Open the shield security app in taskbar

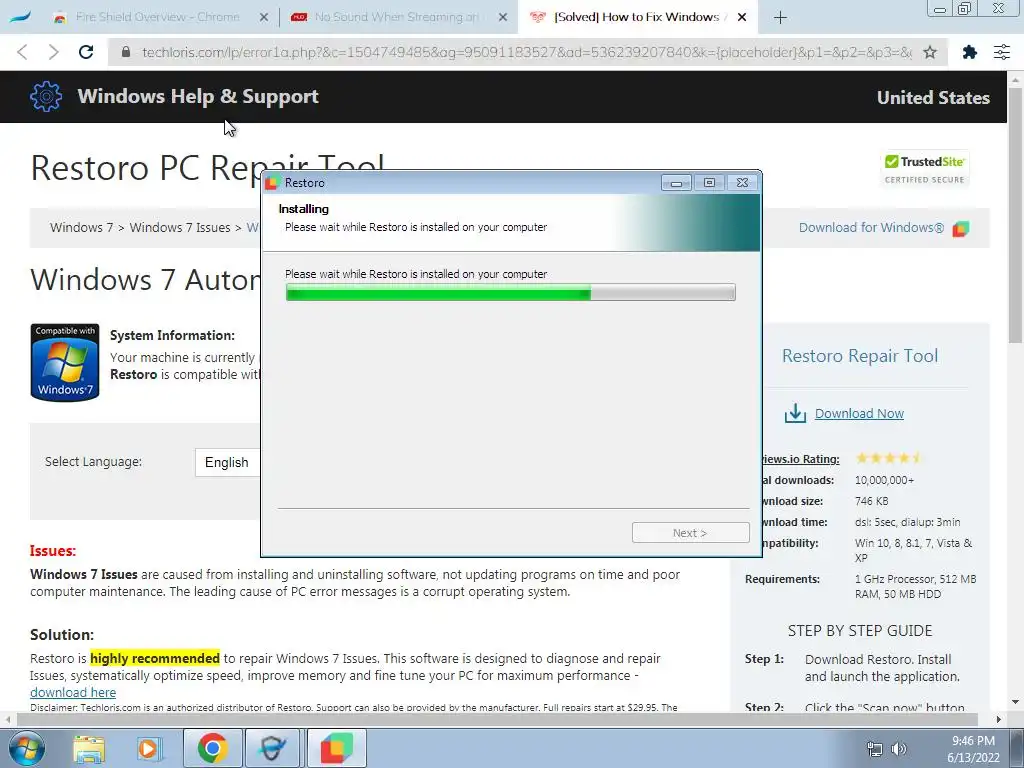point(273,748)
